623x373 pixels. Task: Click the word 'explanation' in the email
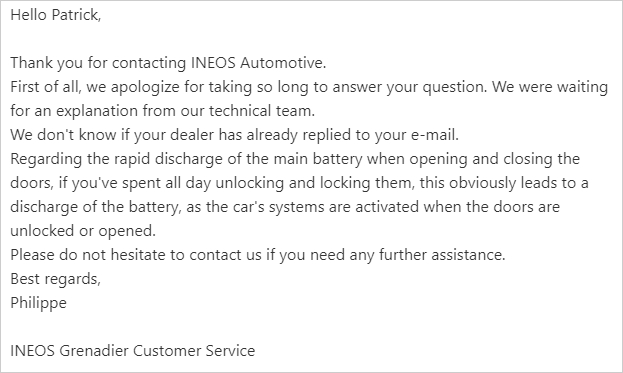(97, 111)
